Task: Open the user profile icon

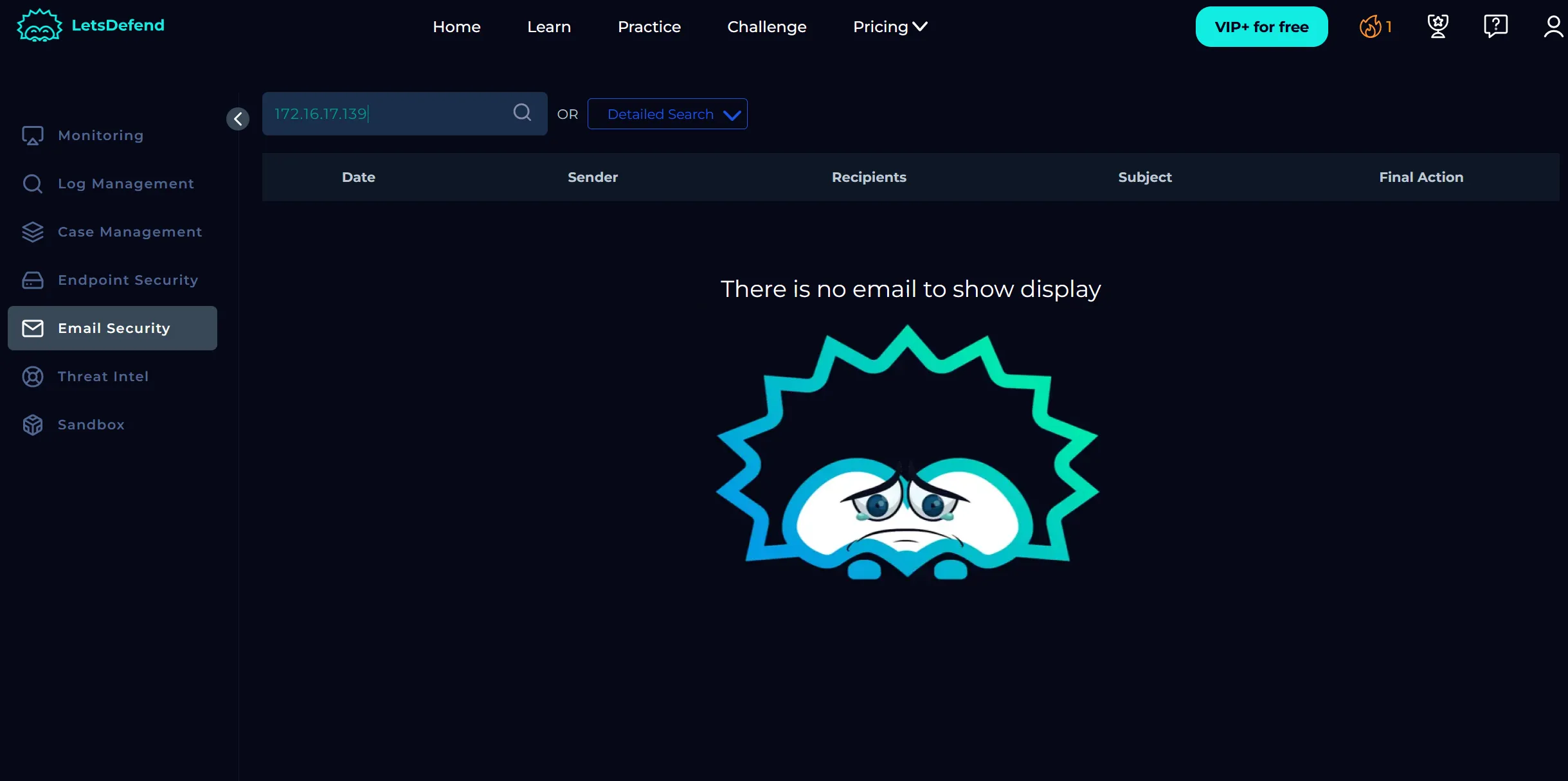Action: 1553,27
